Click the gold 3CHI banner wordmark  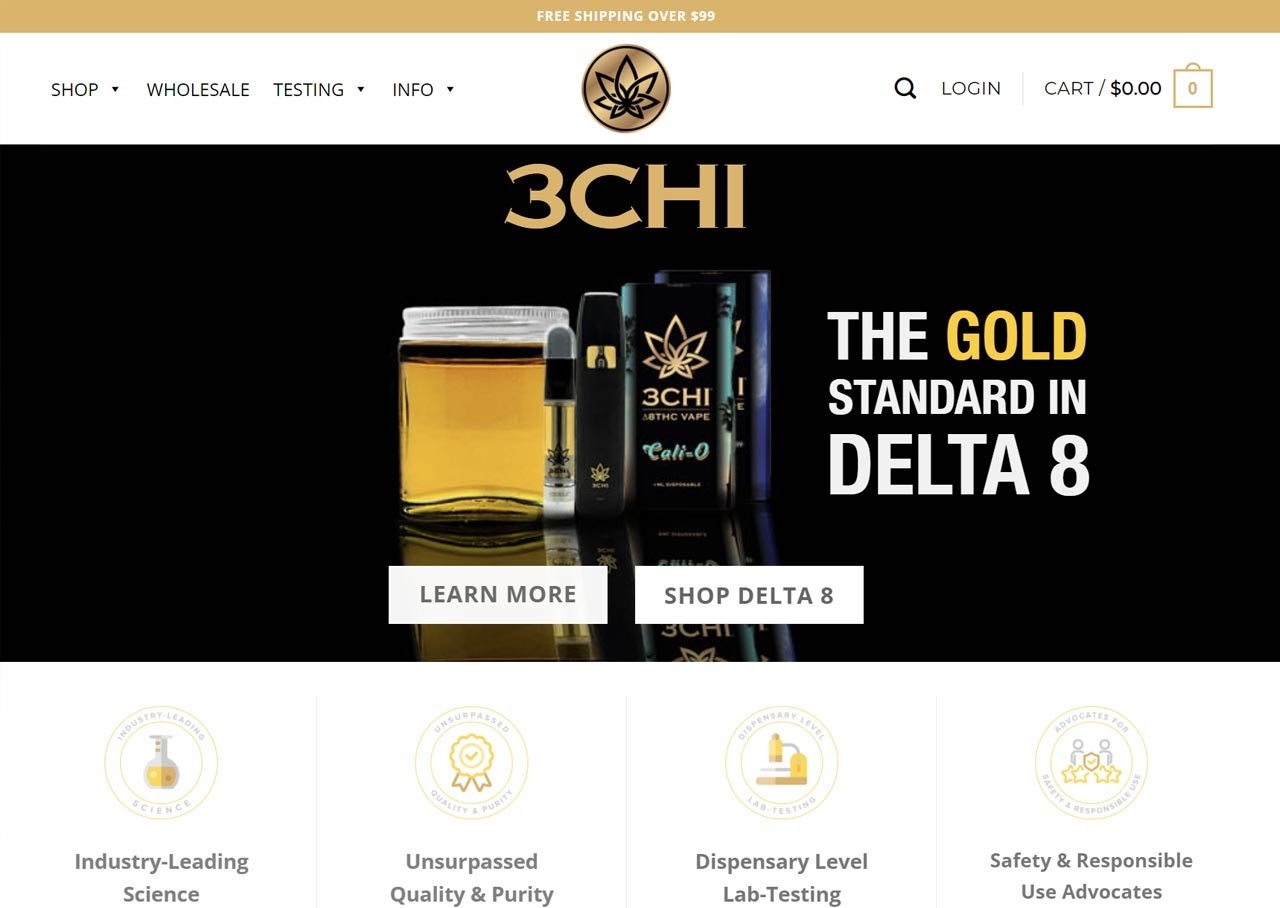(626, 197)
